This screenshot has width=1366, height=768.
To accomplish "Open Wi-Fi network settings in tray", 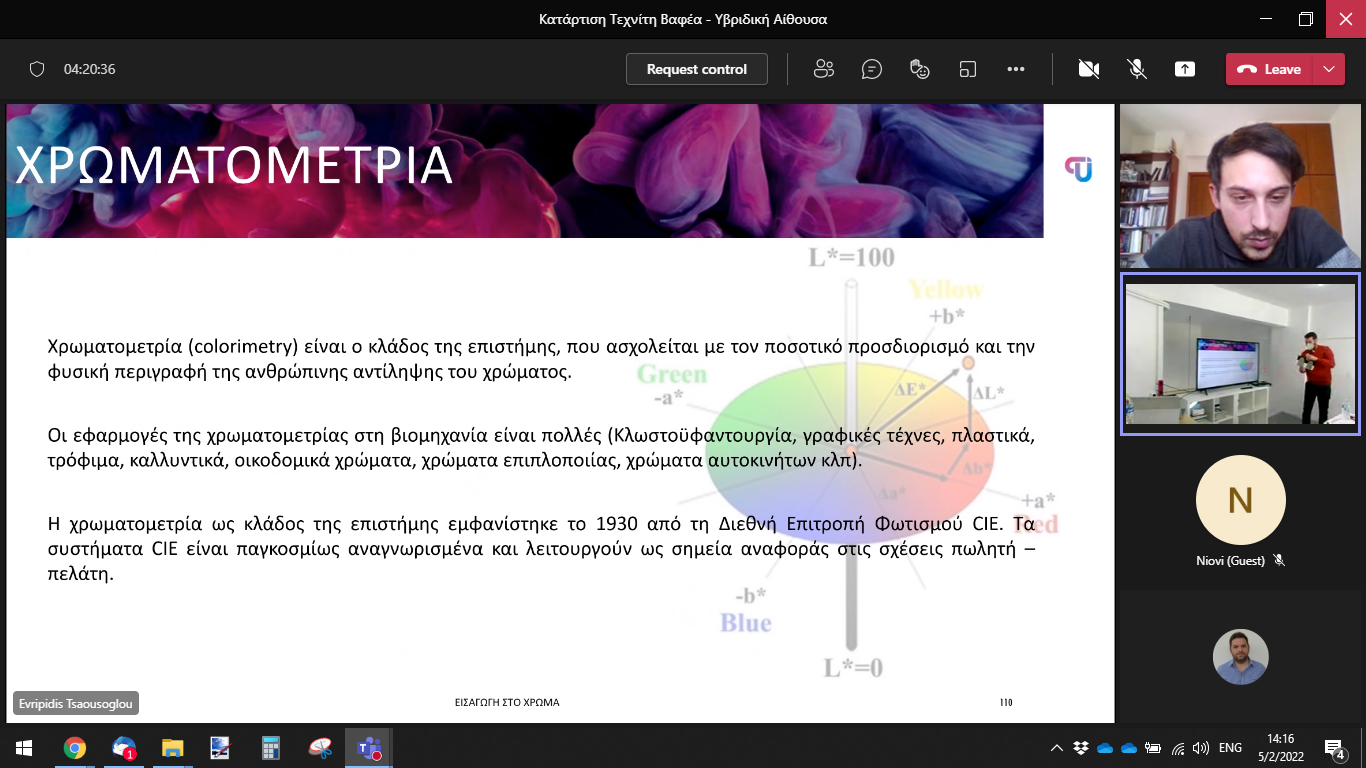I will point(1178,748).
